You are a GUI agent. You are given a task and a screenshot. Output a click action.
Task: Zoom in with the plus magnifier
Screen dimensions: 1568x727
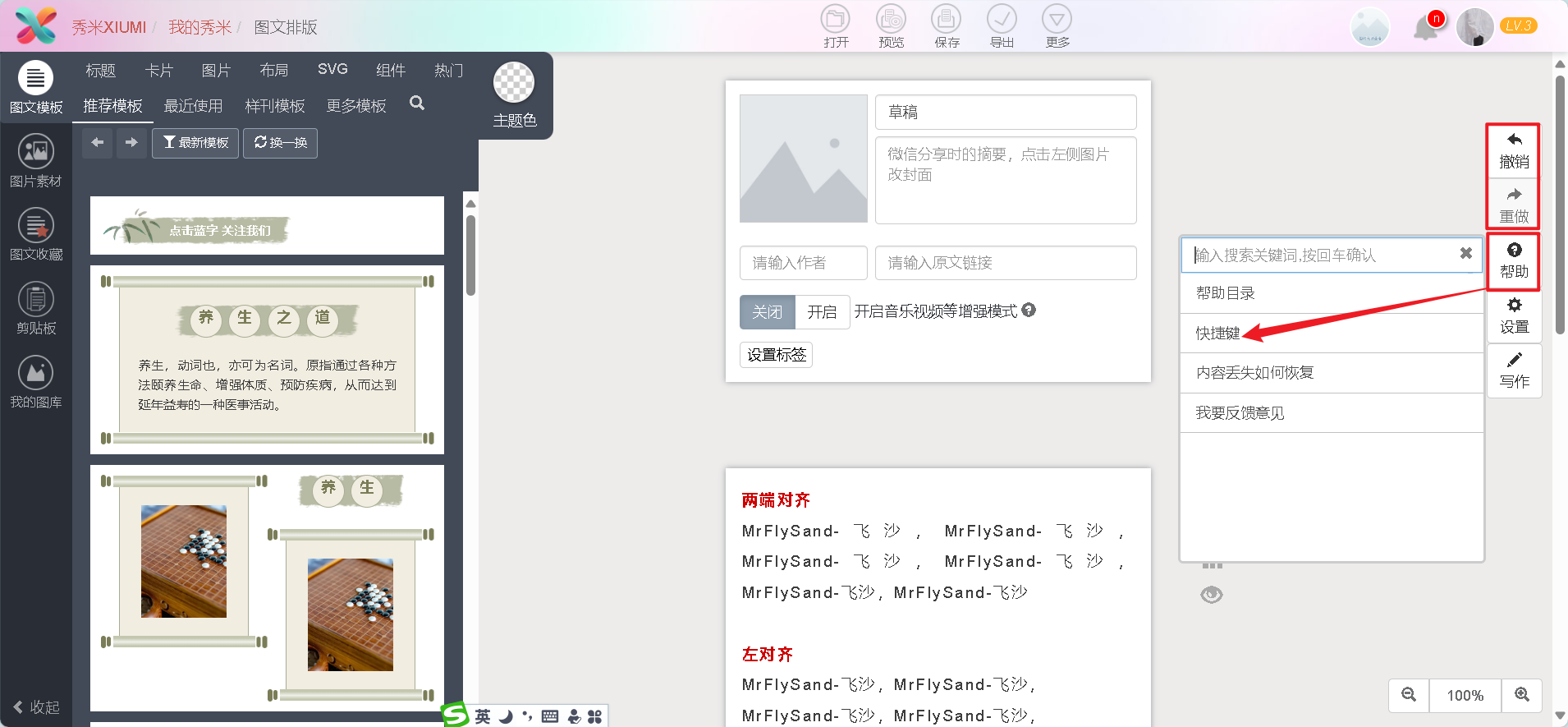(1522, 695)
